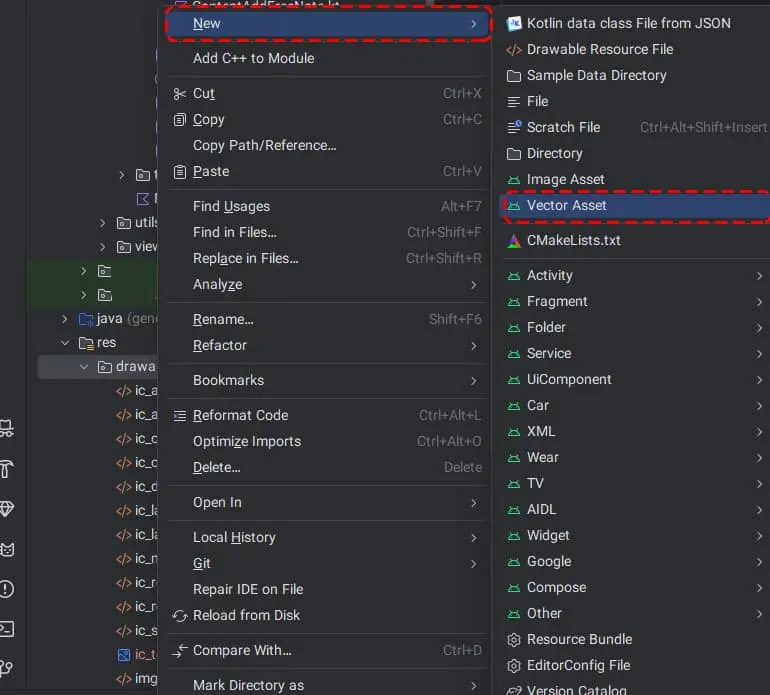Open the Git version control sidebar icon
770x695 pixels.
click(x=7, y=668)
